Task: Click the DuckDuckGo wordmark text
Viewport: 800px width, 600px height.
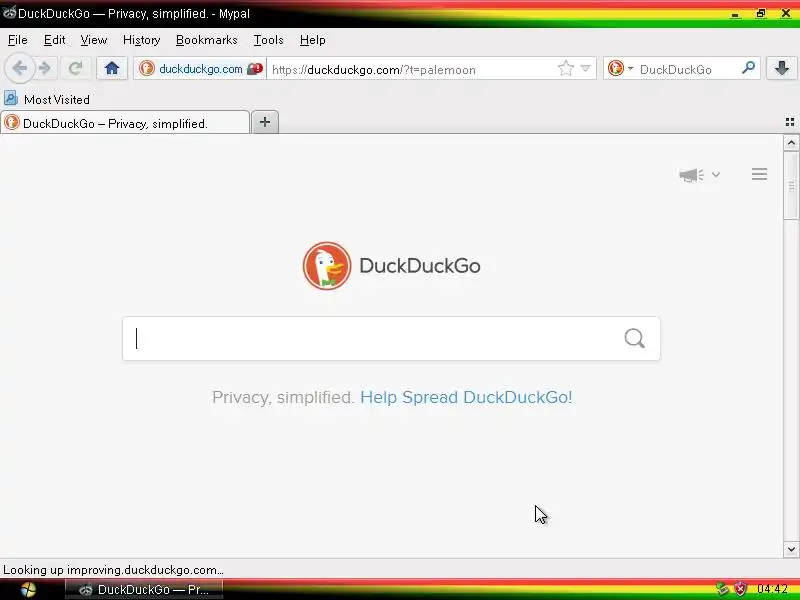Action: tap(420, 266)
